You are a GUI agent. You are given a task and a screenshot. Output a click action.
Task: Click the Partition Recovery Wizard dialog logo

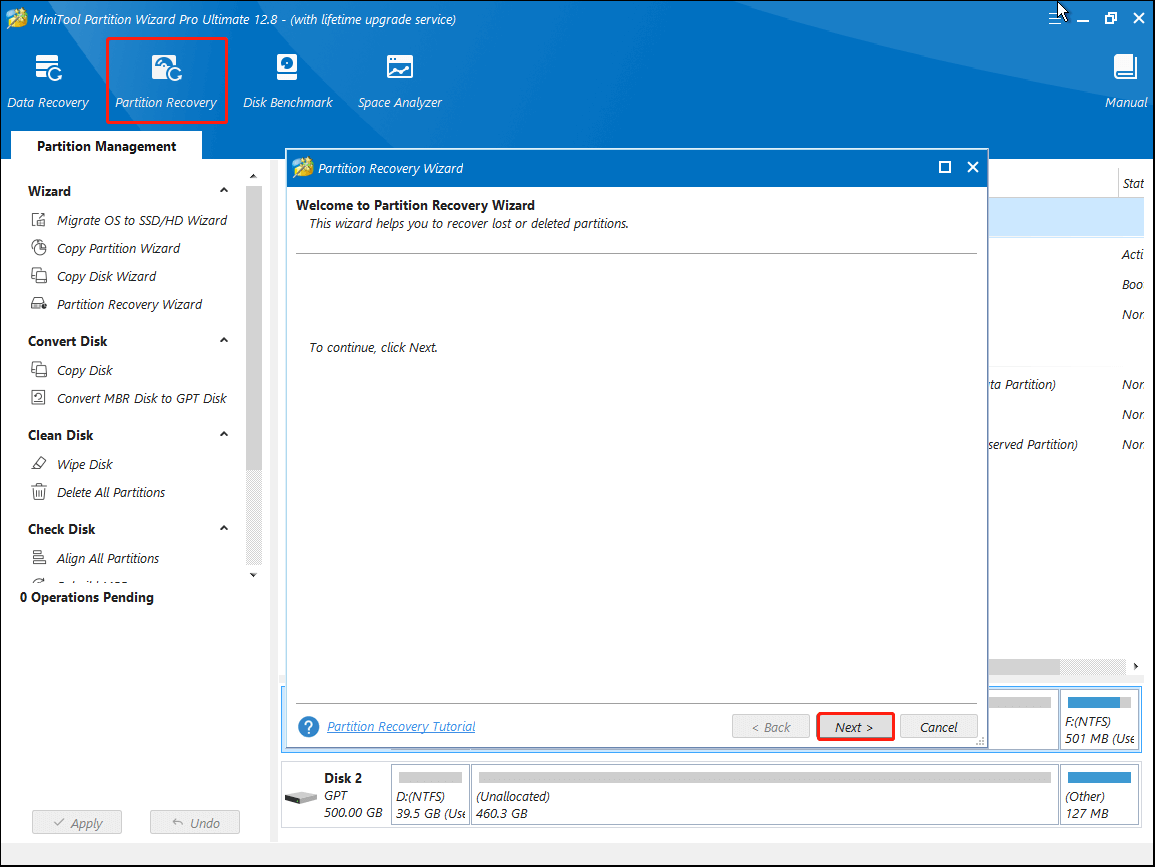(303, 168)
